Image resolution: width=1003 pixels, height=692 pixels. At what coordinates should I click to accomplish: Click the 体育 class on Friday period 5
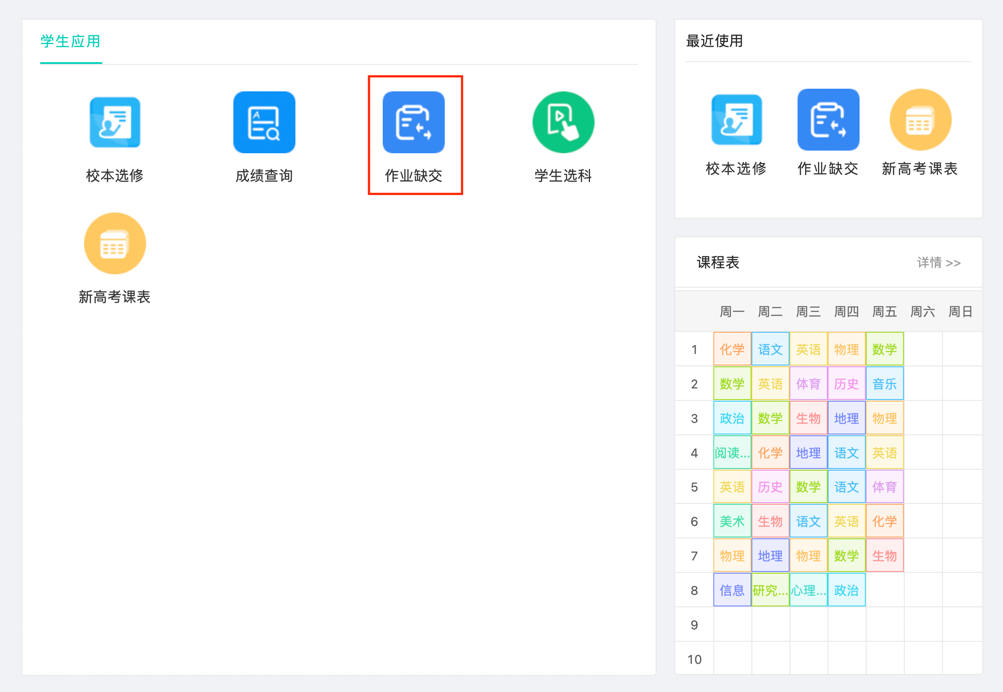point(884,487)
